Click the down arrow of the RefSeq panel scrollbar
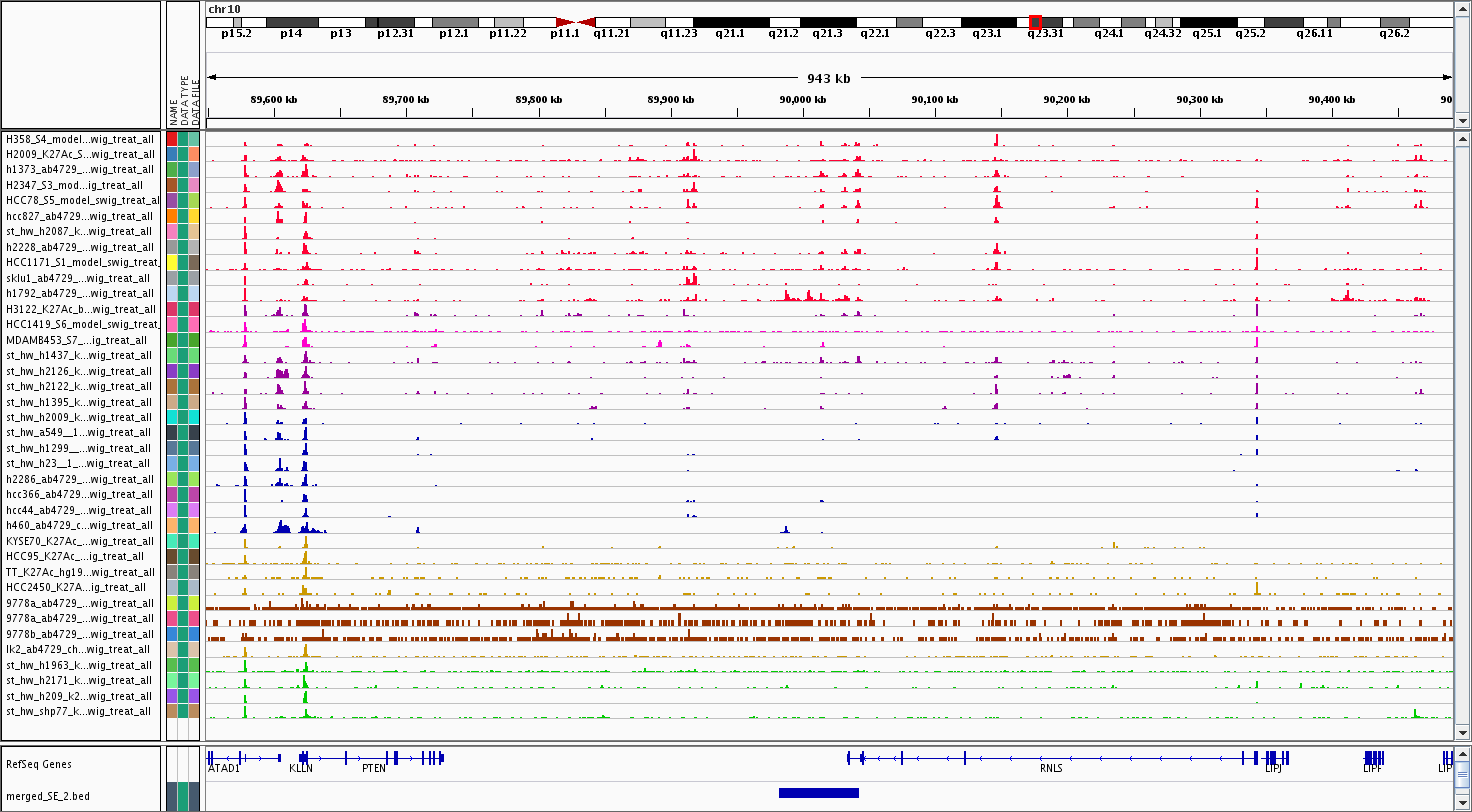The width and height of the screenshot is (1472, 812). coord(1462,805)
